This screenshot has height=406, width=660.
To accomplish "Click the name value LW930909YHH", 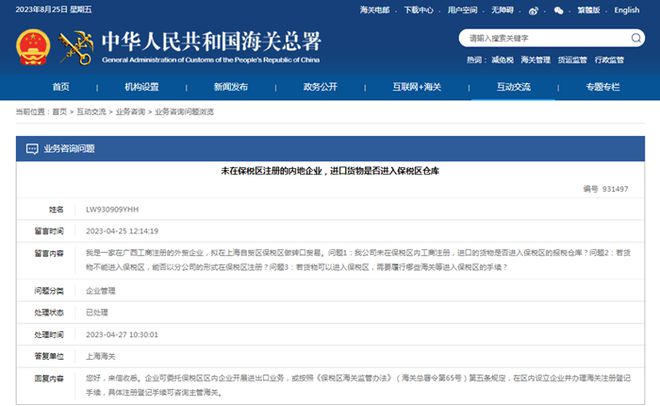I will pos(112,210).
